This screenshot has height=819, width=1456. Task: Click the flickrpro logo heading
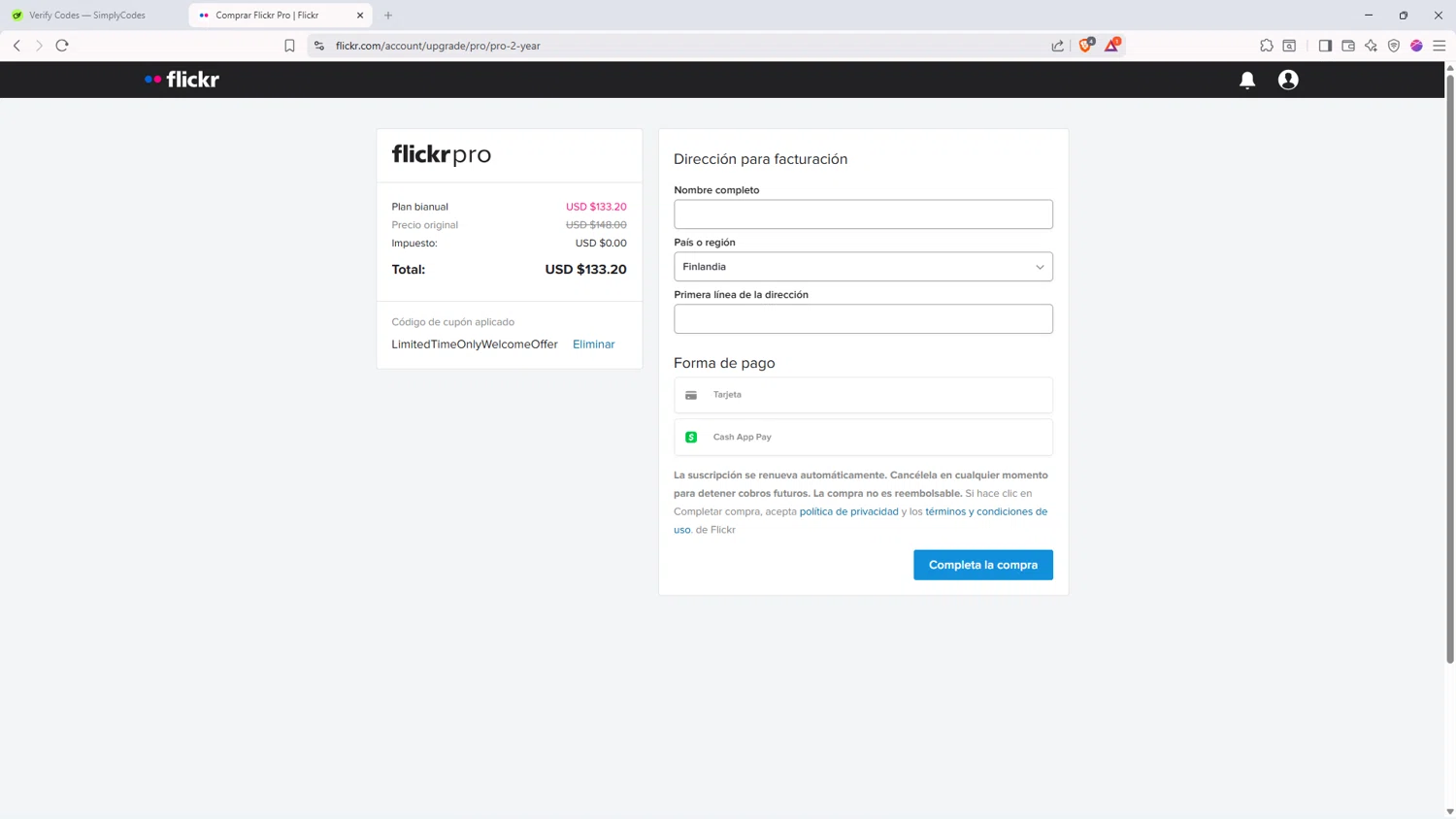point(442,155)
